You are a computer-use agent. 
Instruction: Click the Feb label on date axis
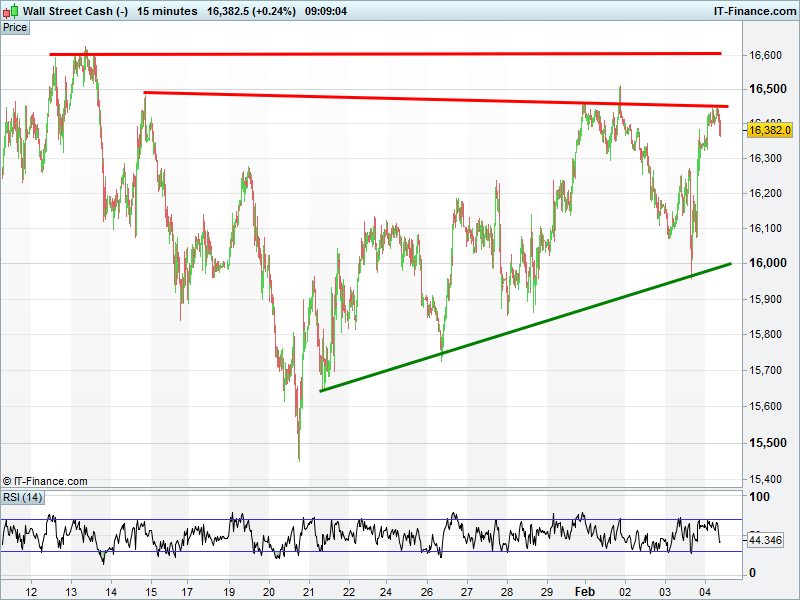pos(585,592)
